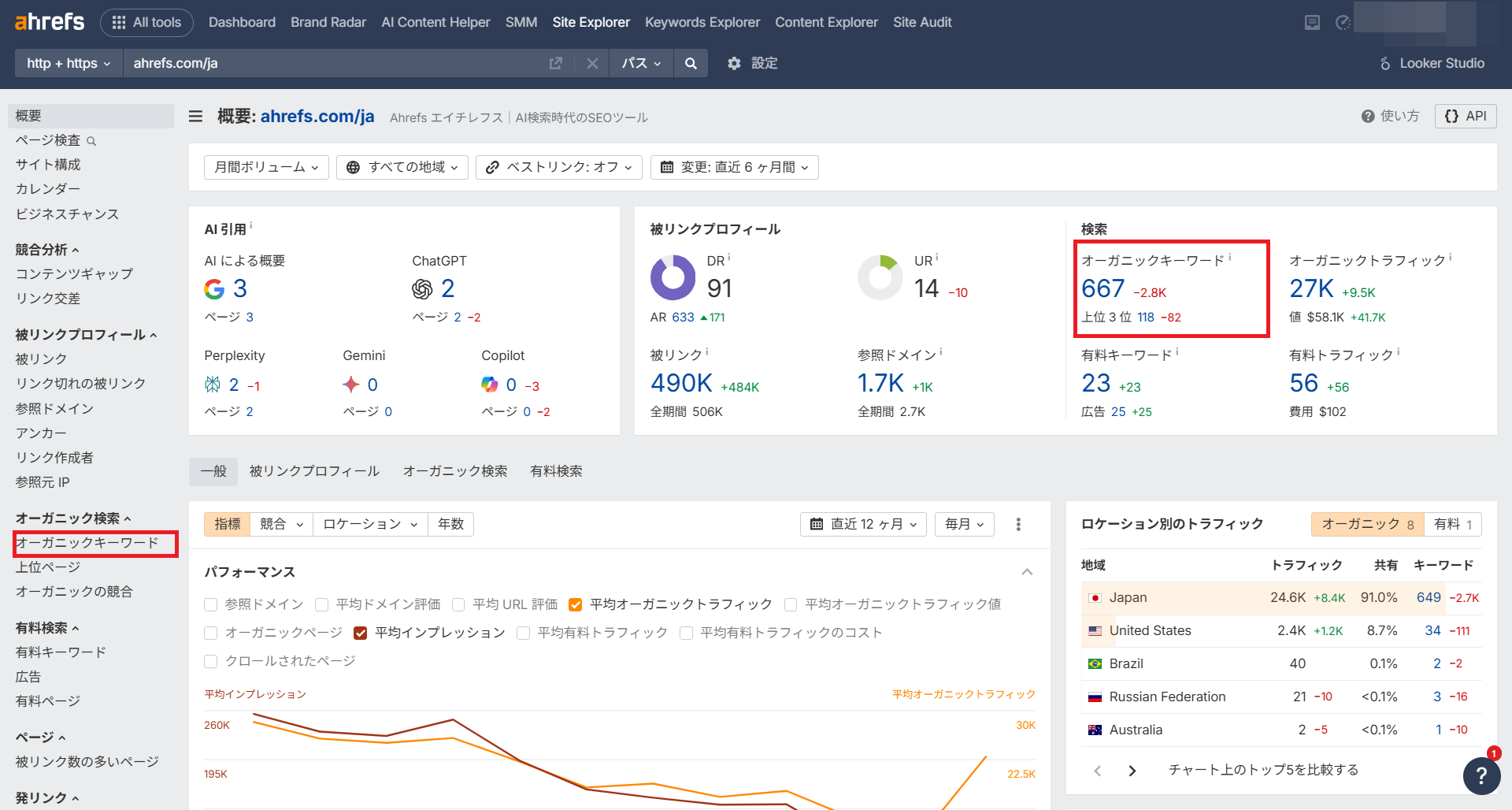Click the settings gear in the search bar
Image resolution: width=1512 pixels, height=810 pixels.
pos(734,63)
